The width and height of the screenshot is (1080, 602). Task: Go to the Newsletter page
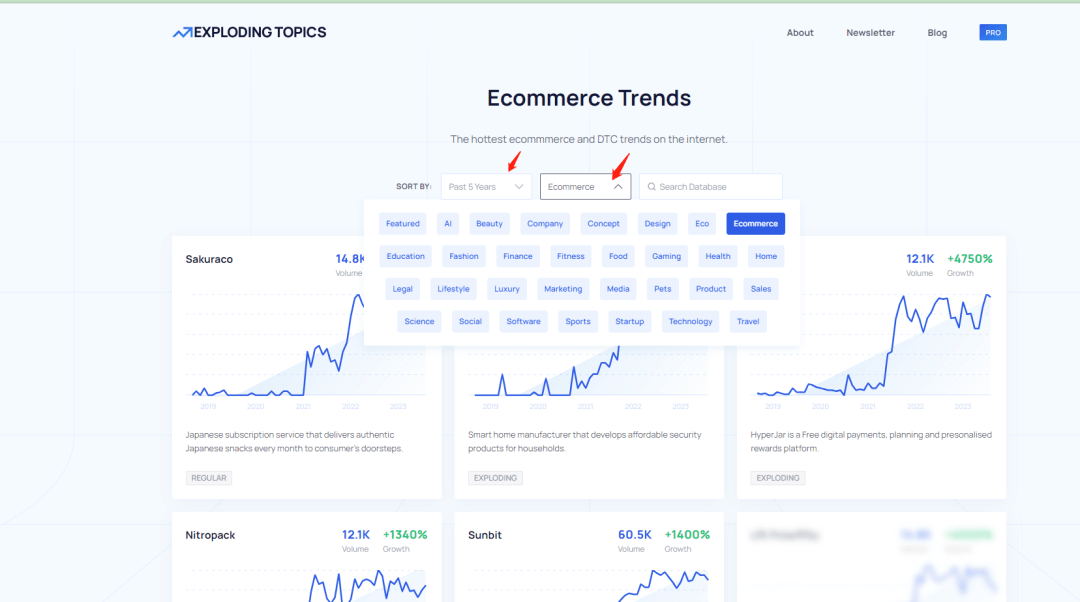pos(870,32)
